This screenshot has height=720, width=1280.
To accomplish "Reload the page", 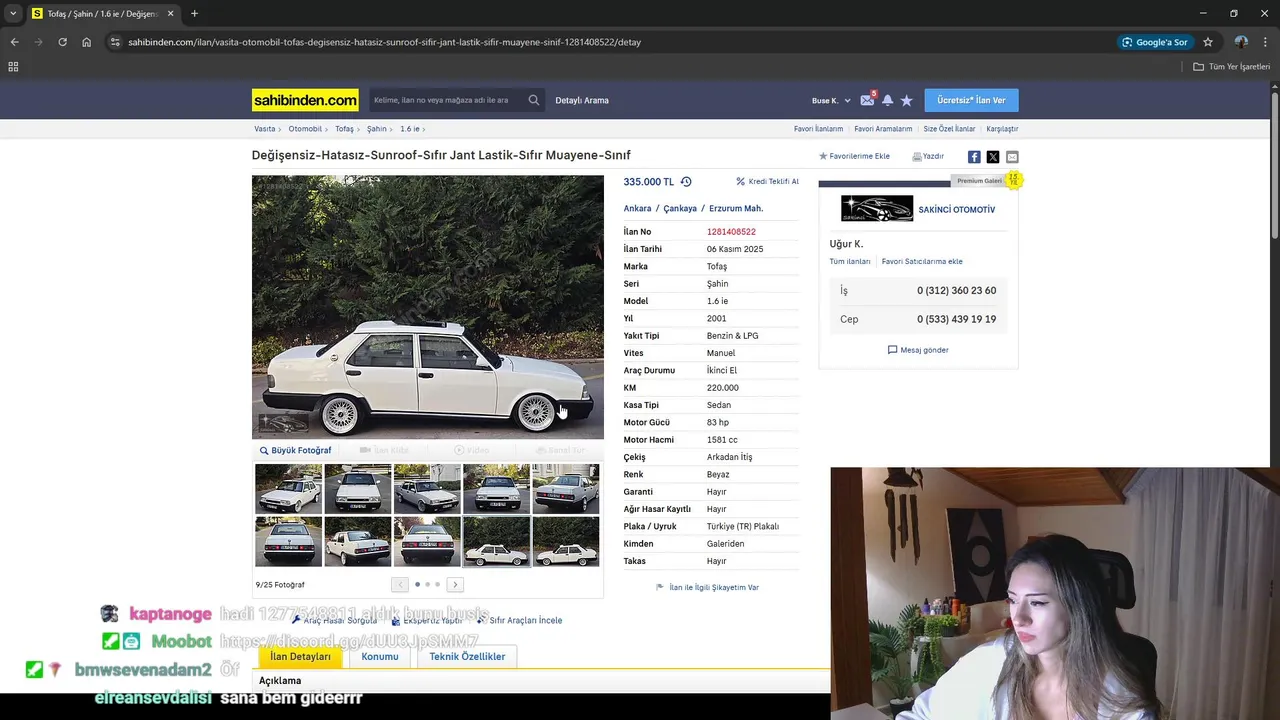I will point(62,42).
